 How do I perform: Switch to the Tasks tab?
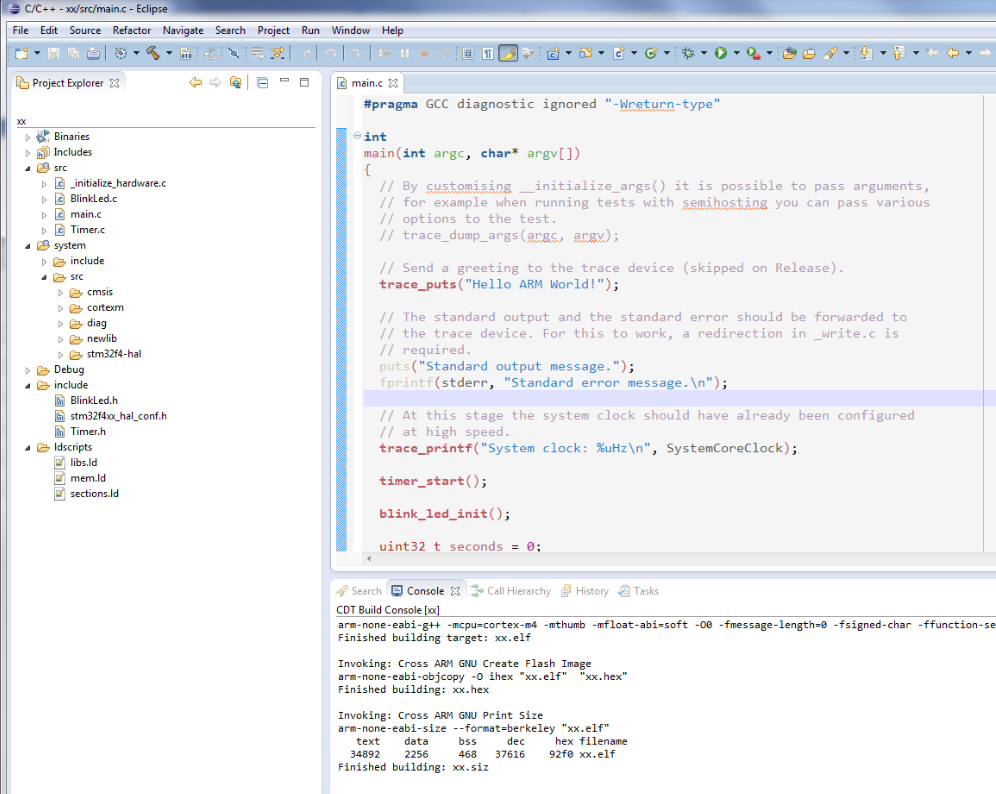(639, 591)
